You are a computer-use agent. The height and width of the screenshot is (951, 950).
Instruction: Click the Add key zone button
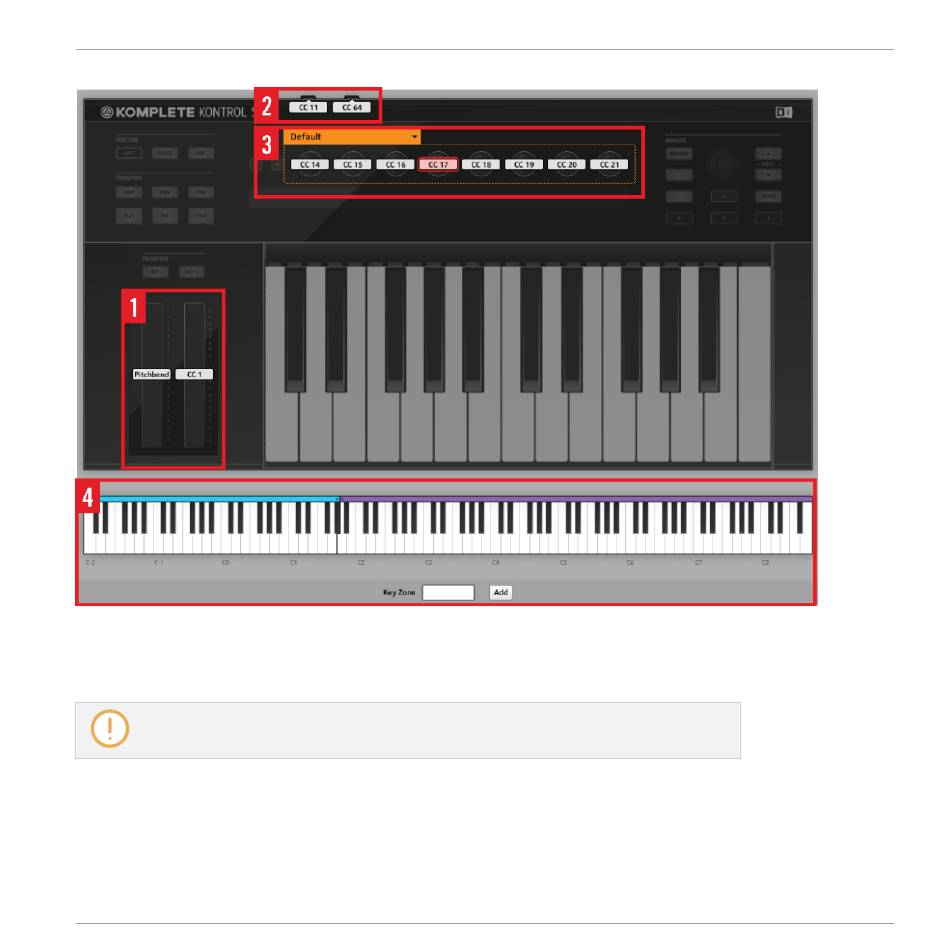click(x=500, y=593)
